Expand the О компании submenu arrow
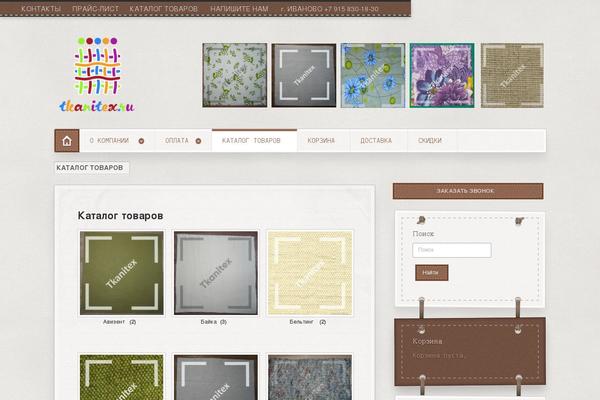Viewport: 600px width, 400px height. [141, 141]
